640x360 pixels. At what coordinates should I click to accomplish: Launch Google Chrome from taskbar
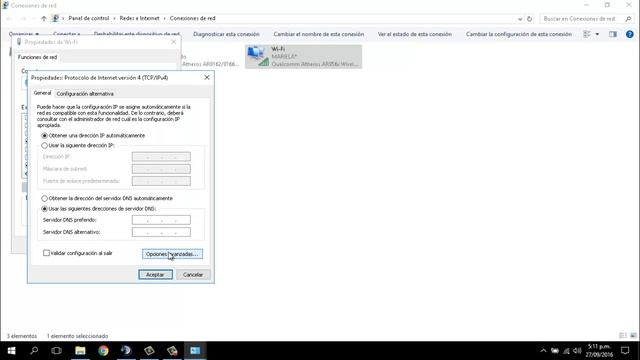click(x=103, y=351)
